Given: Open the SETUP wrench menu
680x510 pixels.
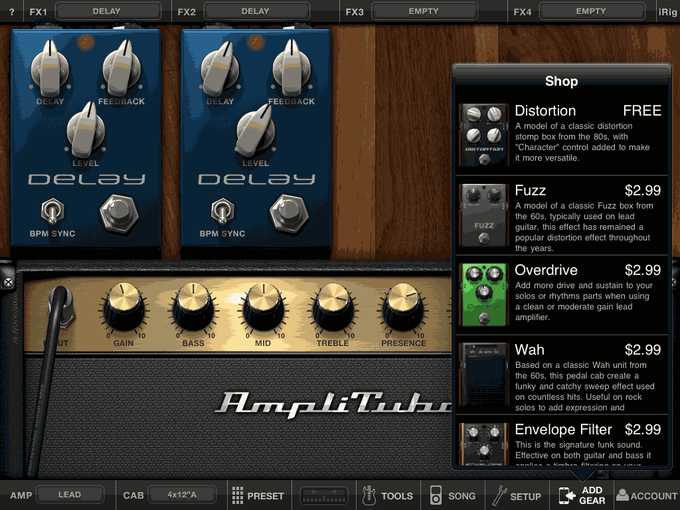Looking at the screenshot, I should pyautogui.click(x=517, y=495).
